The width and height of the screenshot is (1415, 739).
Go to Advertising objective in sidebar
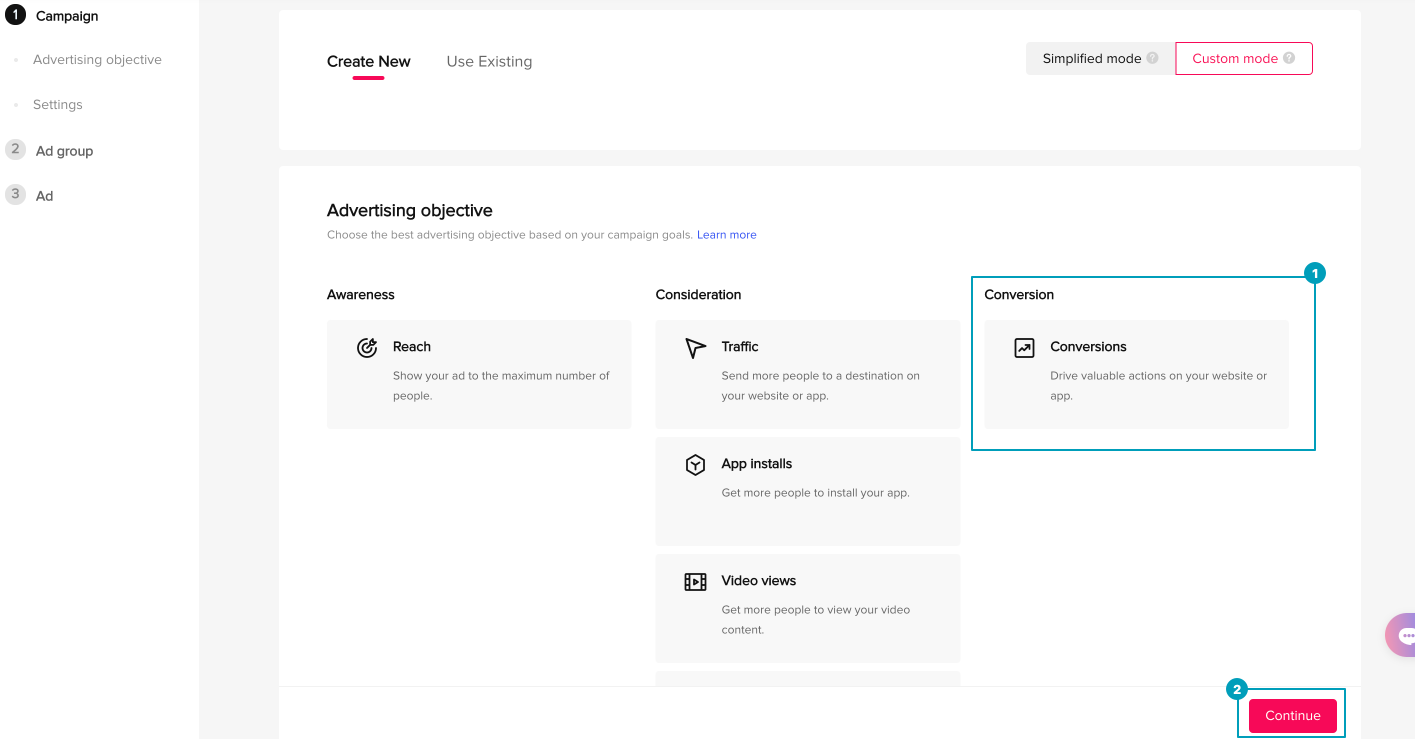coord(97,60)
